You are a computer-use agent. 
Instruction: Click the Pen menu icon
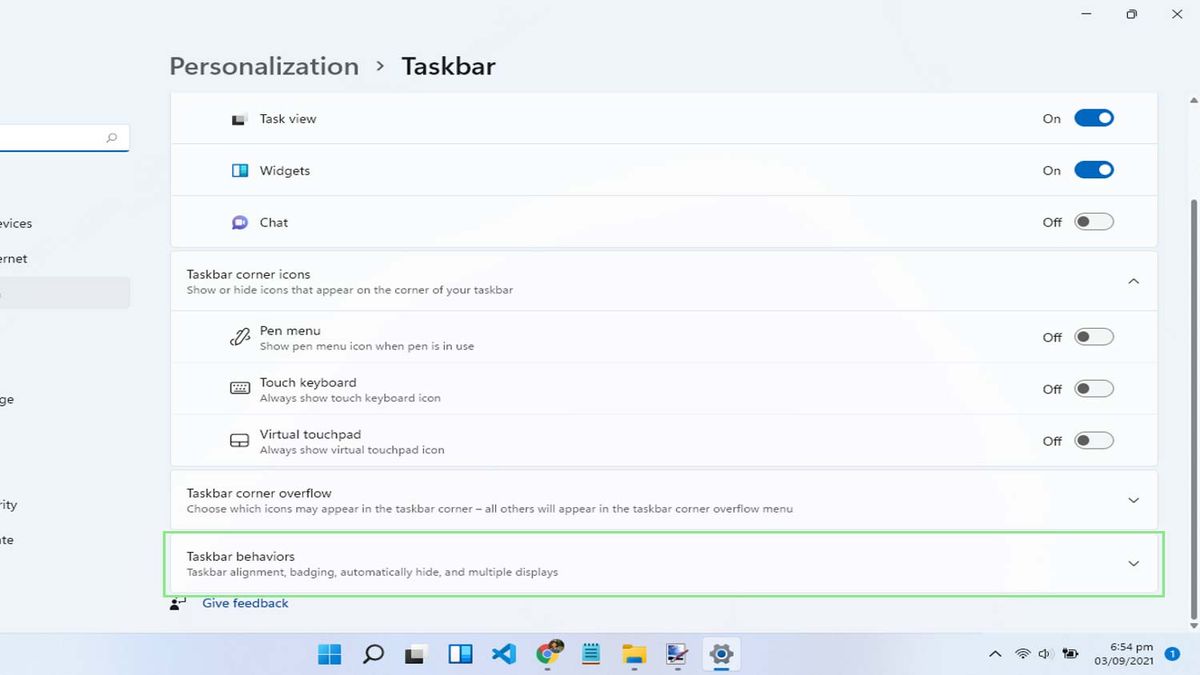click(239, 337)
